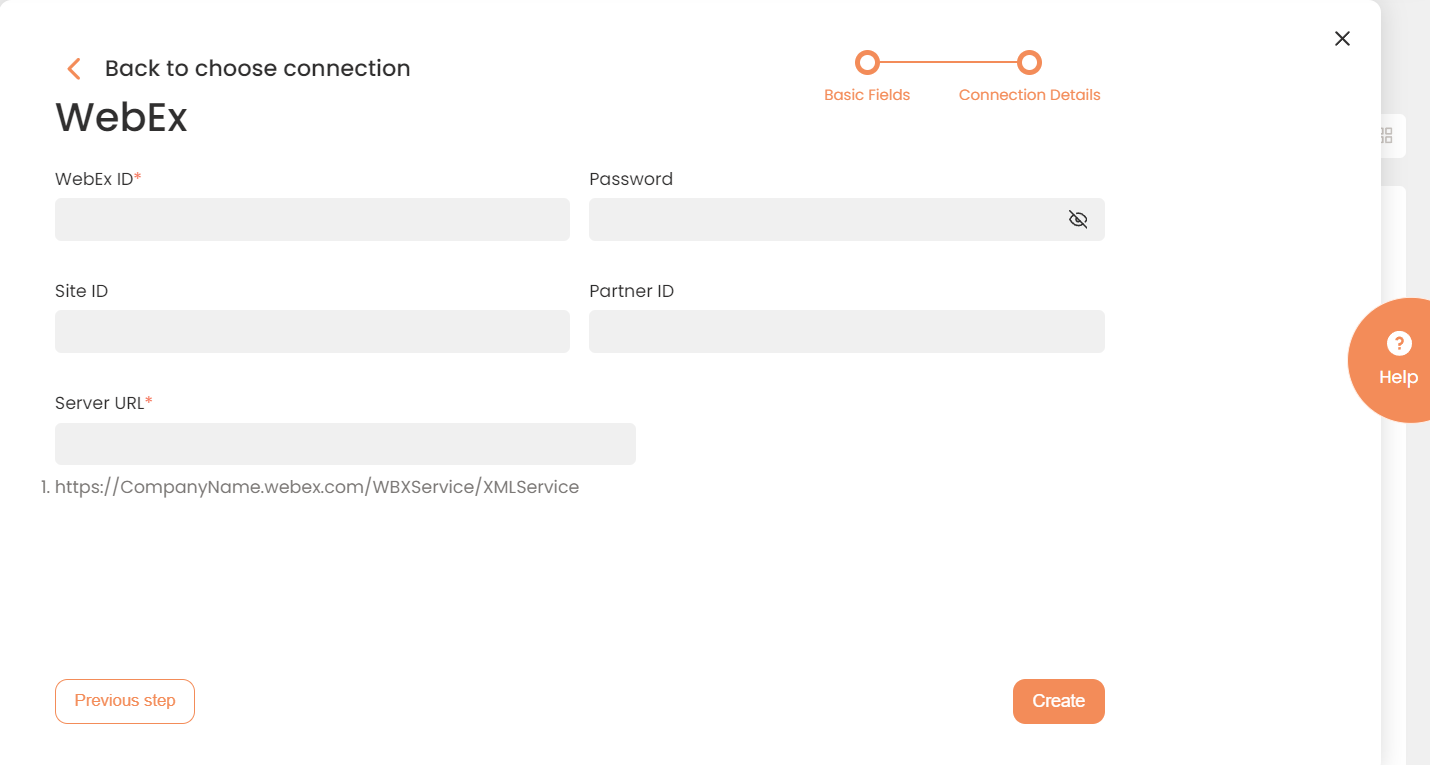Close the WebEx connection dialog

pos(1342,38)
